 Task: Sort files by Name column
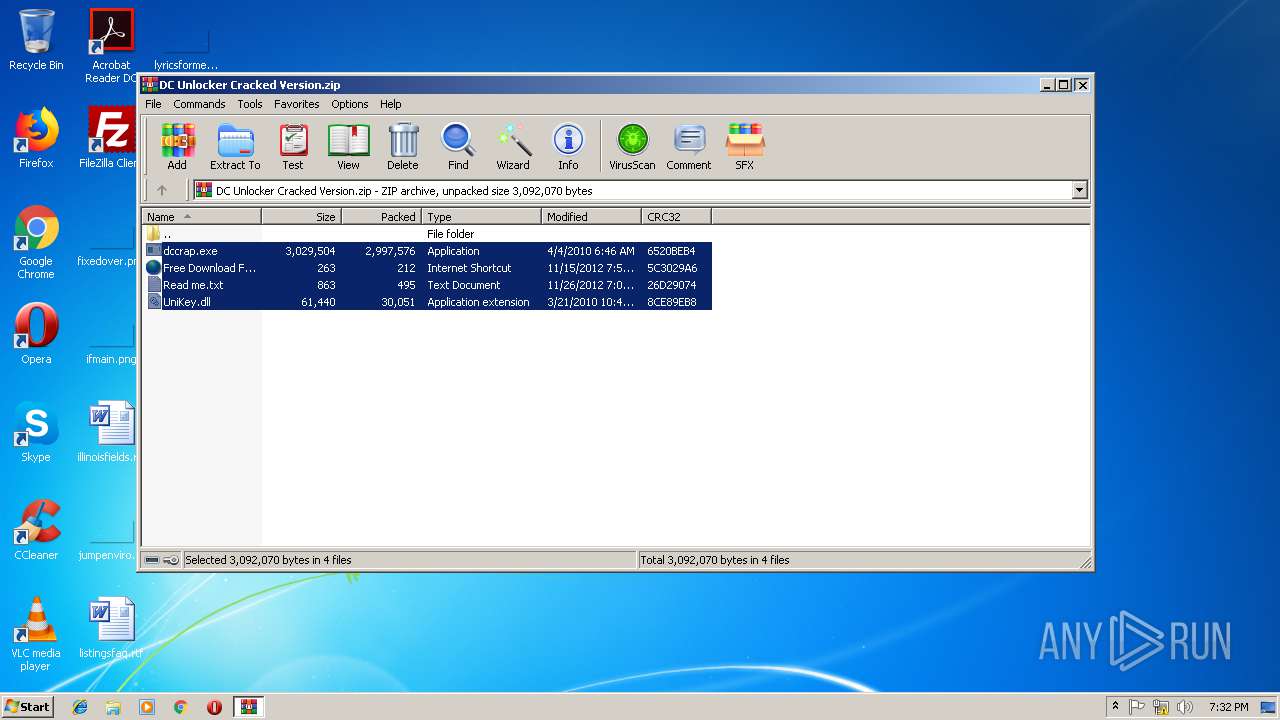(201, 216)
